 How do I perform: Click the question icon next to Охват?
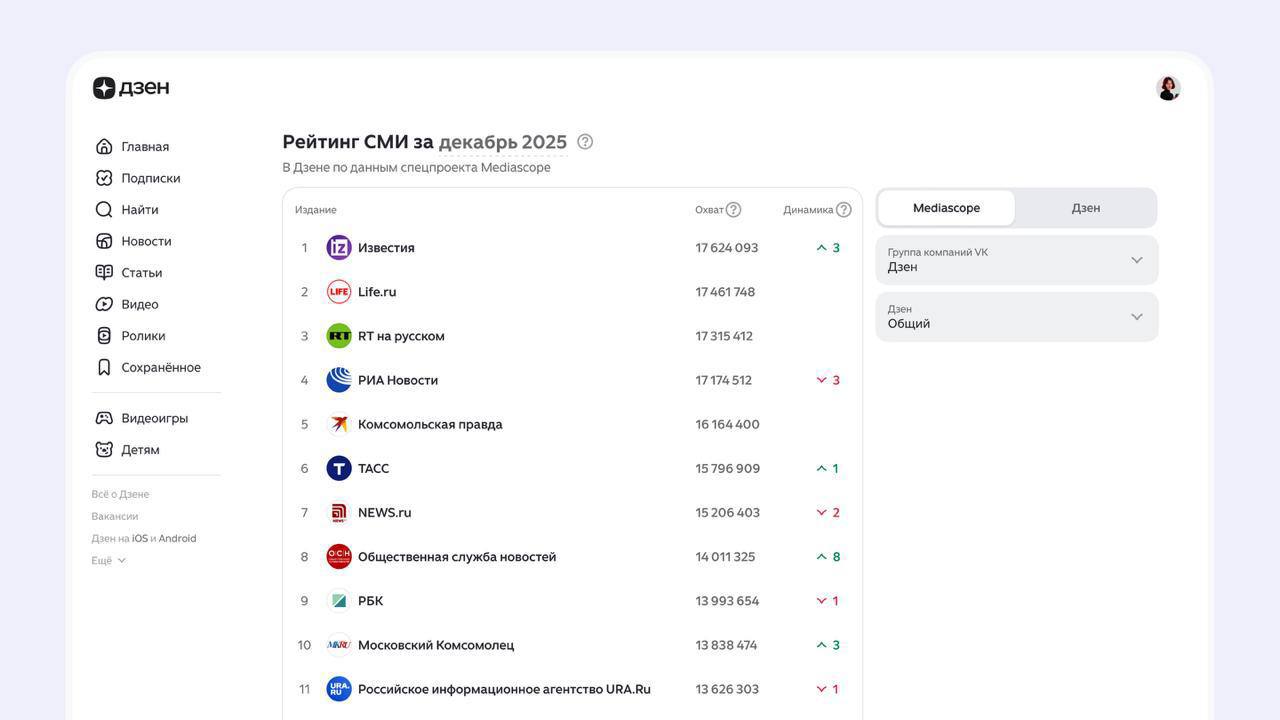pos(733,210)
